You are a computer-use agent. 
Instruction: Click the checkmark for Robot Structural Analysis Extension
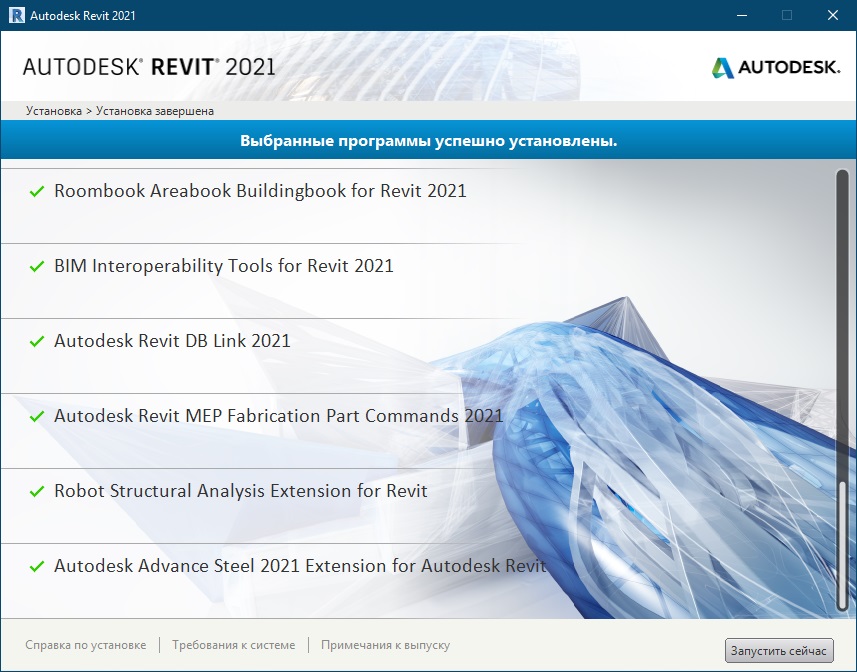pos(37,491)
